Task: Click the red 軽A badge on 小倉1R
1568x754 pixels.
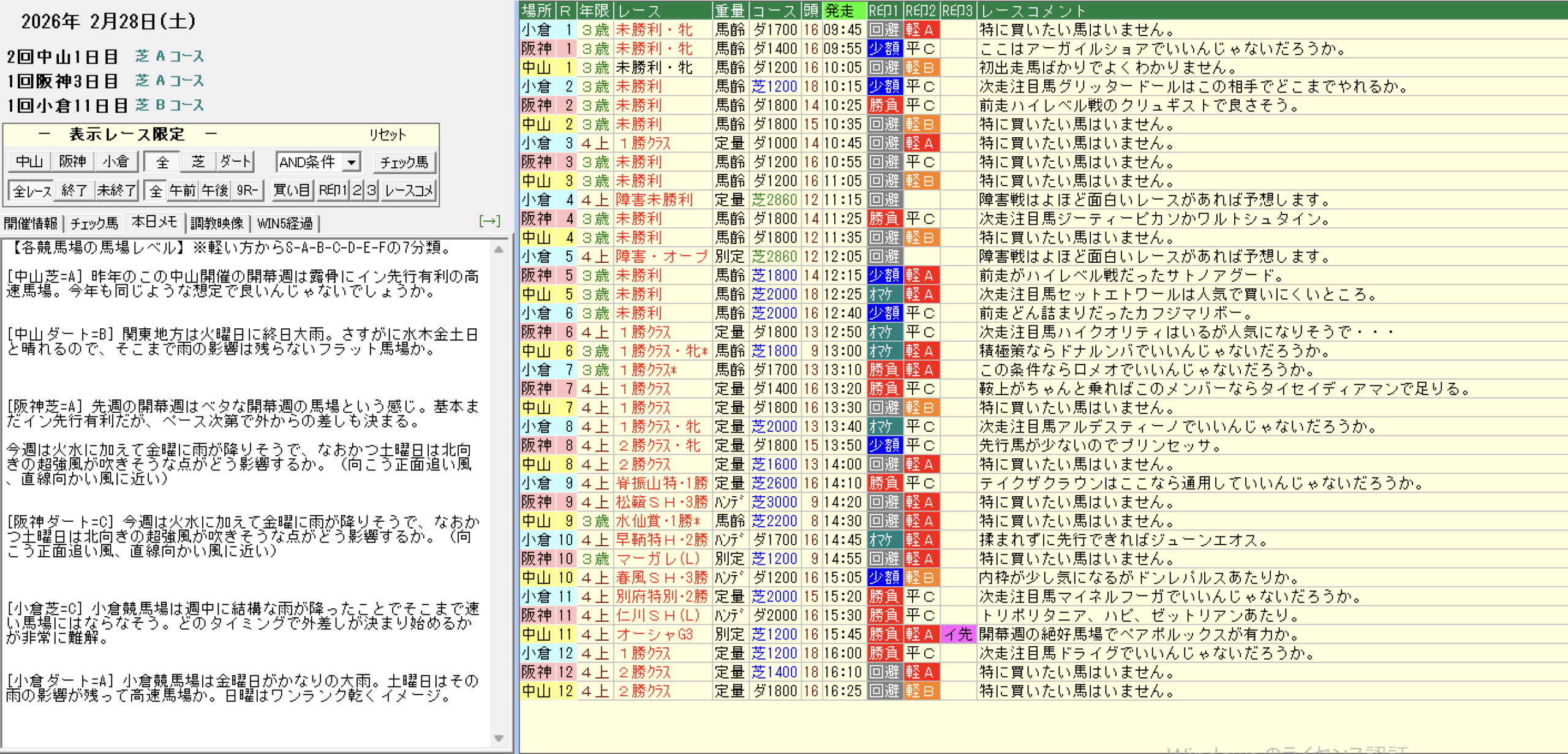Action: [x=921, y=29]
